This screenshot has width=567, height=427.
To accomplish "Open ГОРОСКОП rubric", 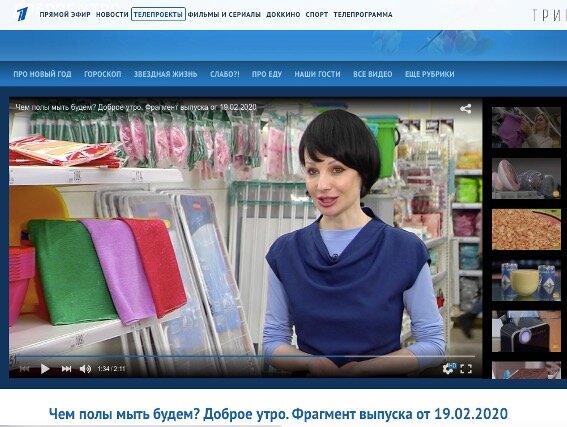I will coord(103,74).
